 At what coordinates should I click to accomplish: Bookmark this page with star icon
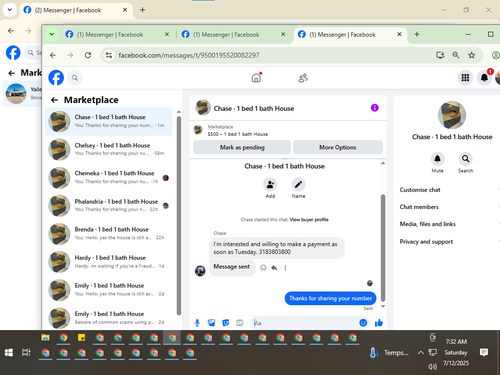tap(471, 55)
